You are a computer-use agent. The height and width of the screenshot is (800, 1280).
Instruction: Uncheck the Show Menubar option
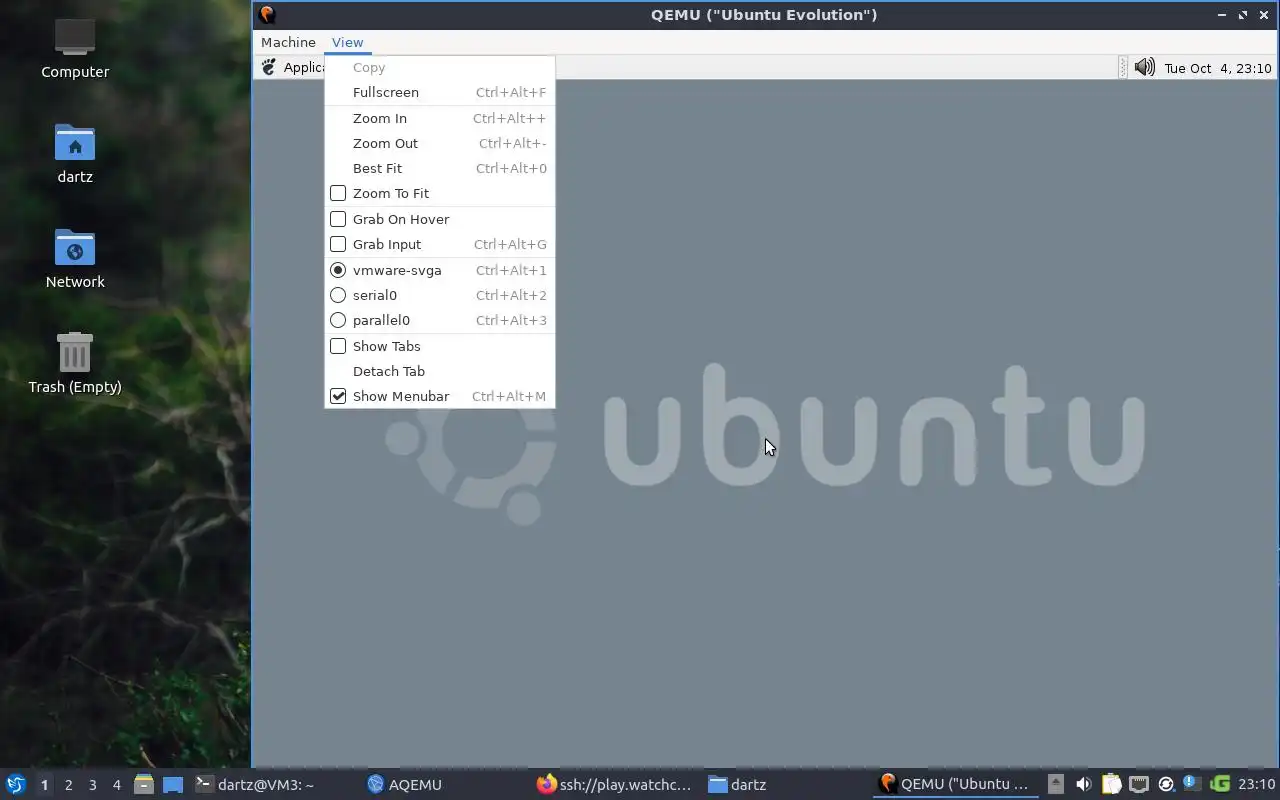[x=338, y=396]
